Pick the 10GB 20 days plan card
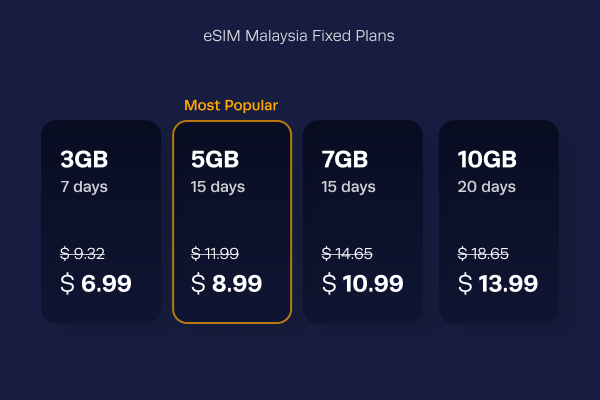The height and width of the screenshot is (400, 600). pyautogui.click(x=499, y=222)
